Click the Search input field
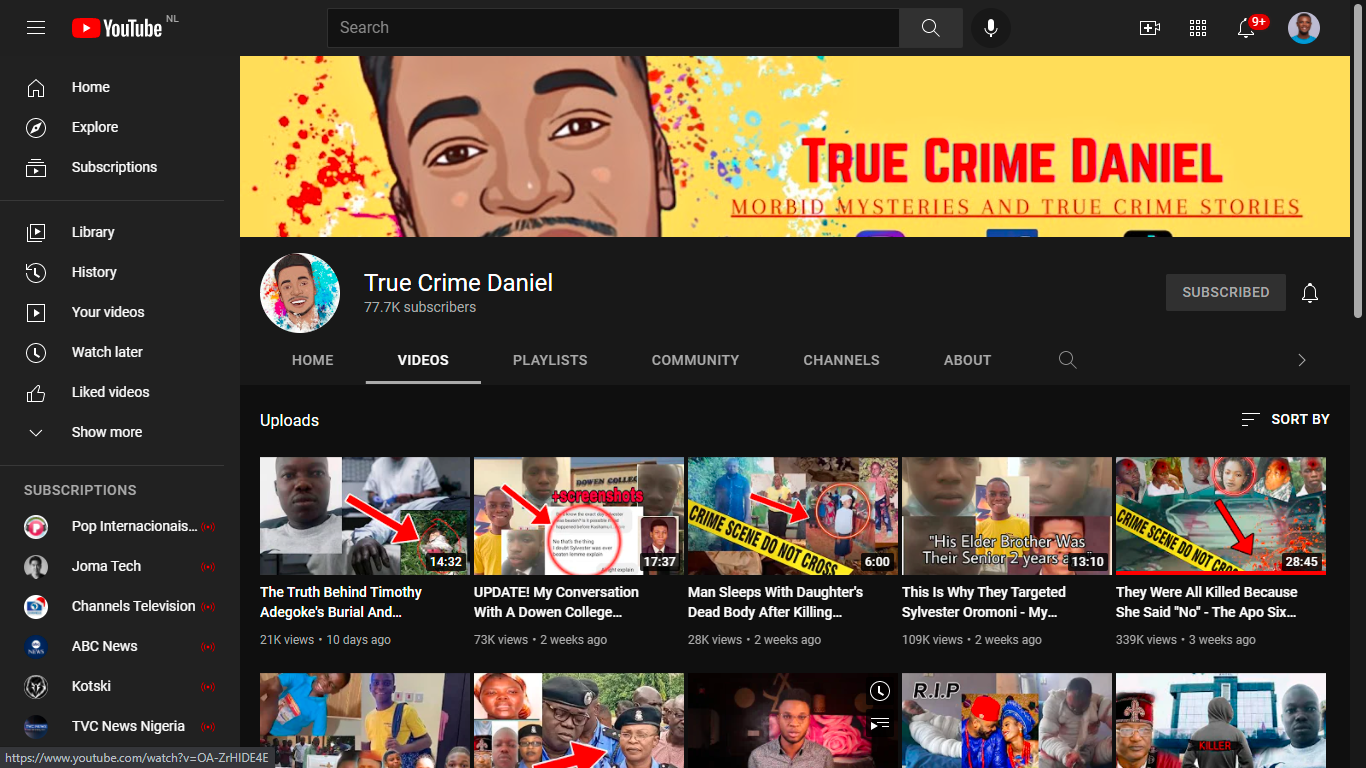 click(613, 28)
